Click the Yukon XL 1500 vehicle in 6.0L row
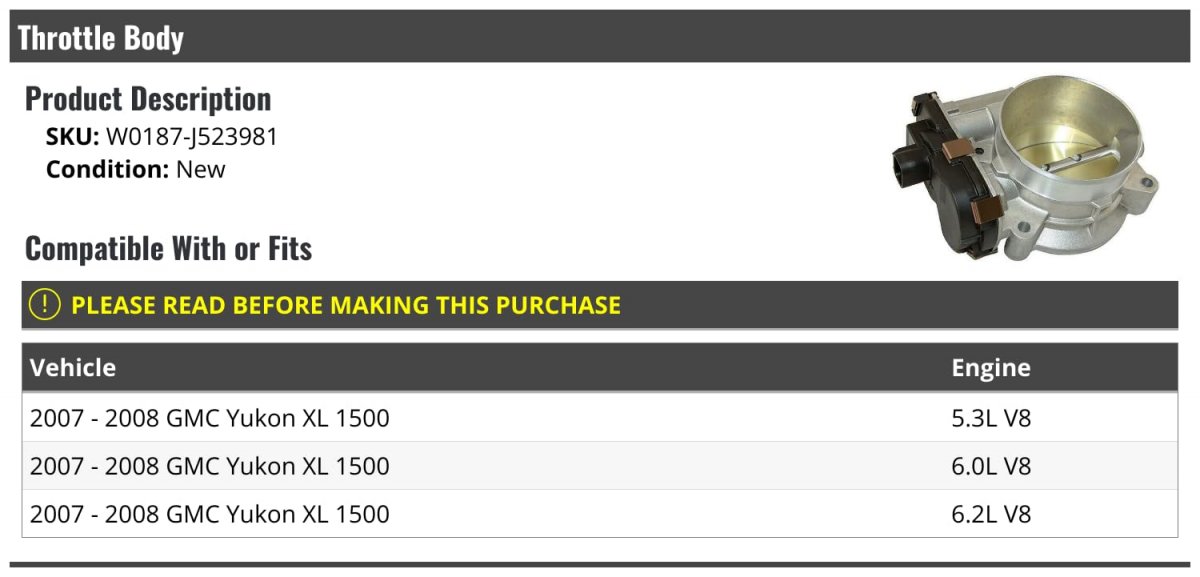The width and height of the screenshot is (1200, 577). click(x=210, y=466)
